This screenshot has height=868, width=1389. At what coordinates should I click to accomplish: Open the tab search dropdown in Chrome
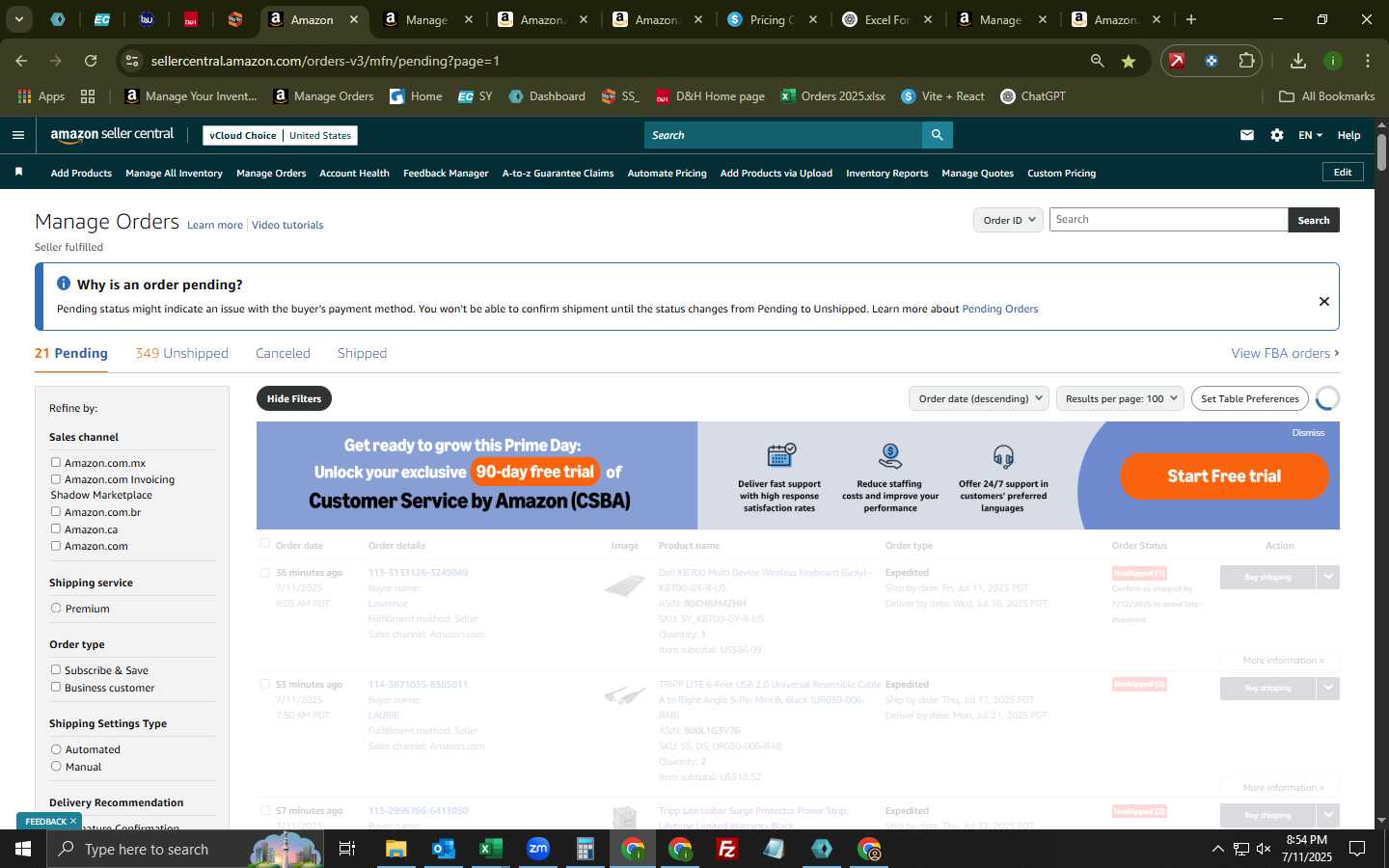[18, 19]
